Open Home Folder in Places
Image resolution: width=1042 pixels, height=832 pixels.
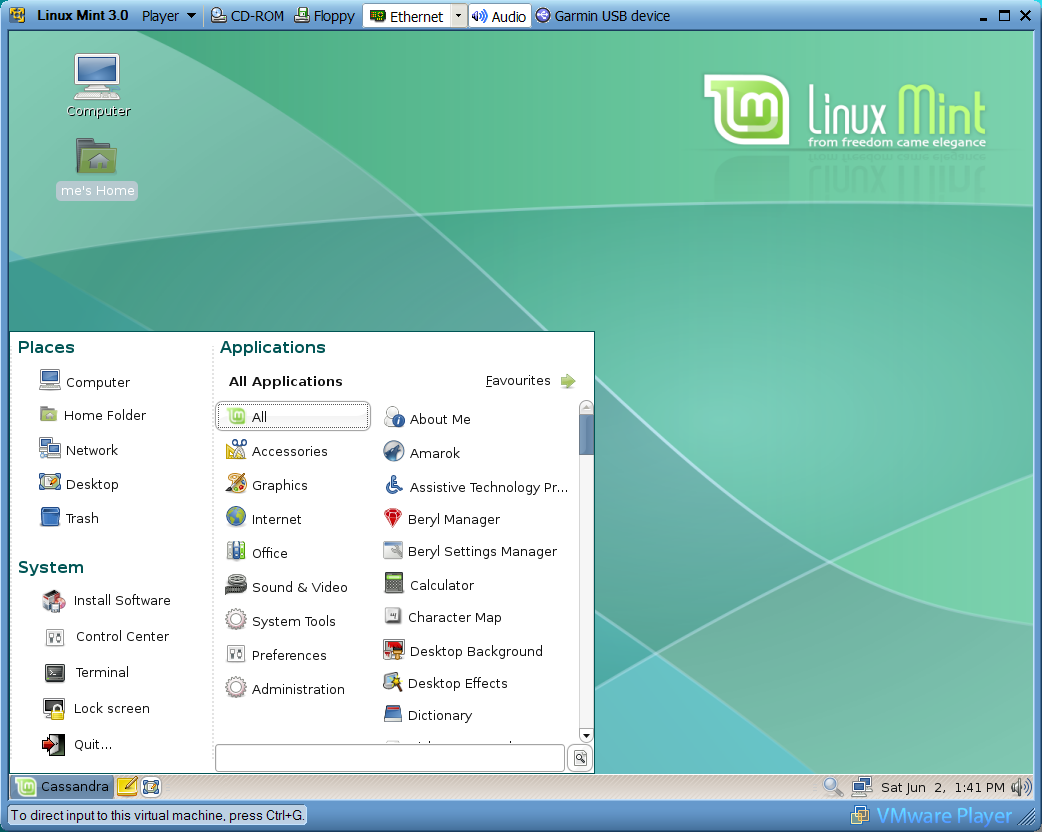pos(92,415)
